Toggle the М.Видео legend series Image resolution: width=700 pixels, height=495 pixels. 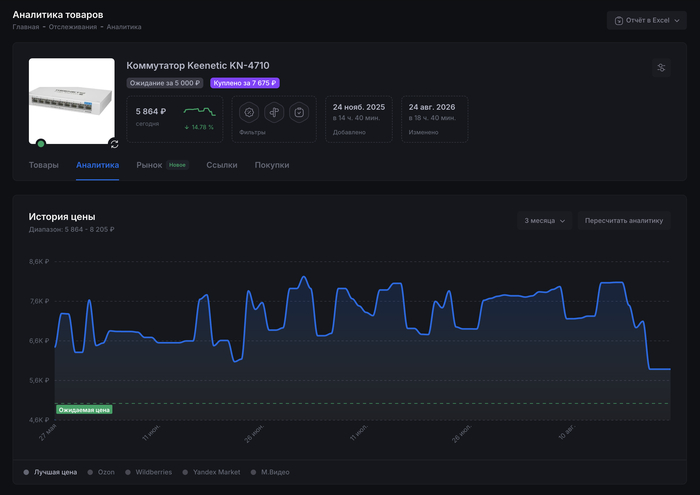click(270, 472)
